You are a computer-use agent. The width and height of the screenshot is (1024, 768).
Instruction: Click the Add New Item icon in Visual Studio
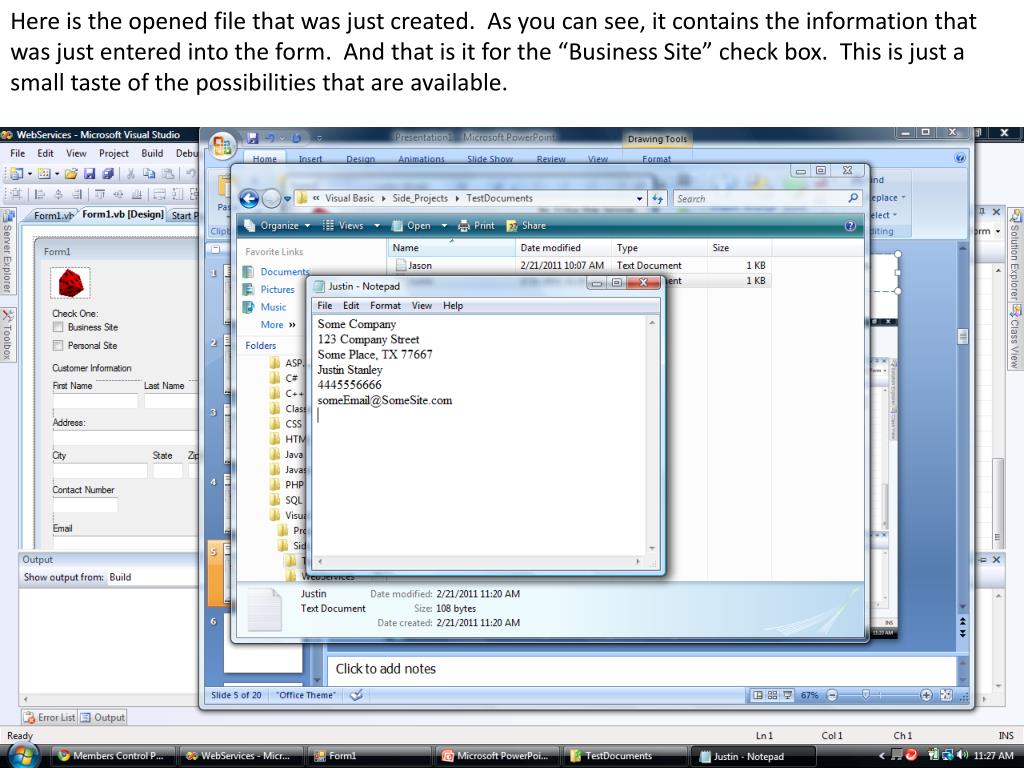(x=44, y=174)
